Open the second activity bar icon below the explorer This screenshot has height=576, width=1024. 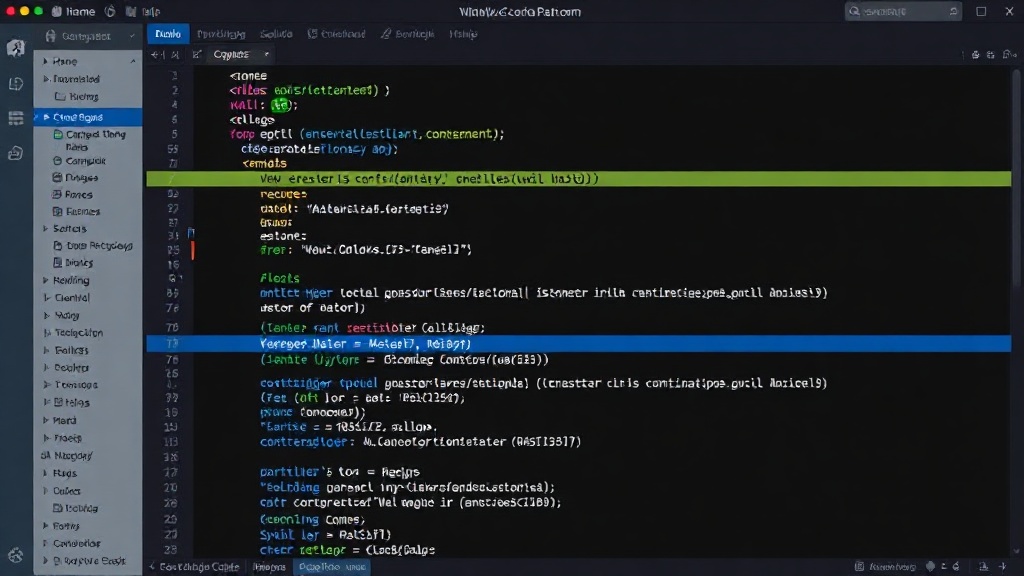click(16, 84)
